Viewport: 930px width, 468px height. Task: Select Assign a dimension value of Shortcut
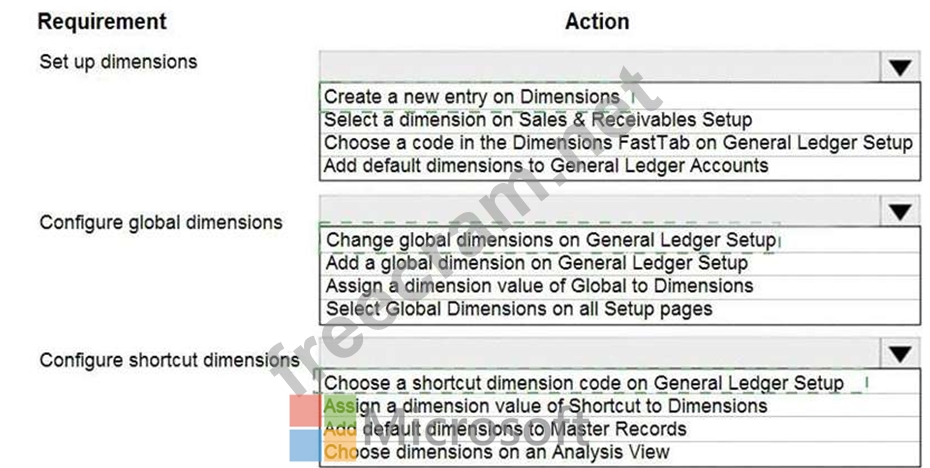pyautogui.click(x=546, y=406)
